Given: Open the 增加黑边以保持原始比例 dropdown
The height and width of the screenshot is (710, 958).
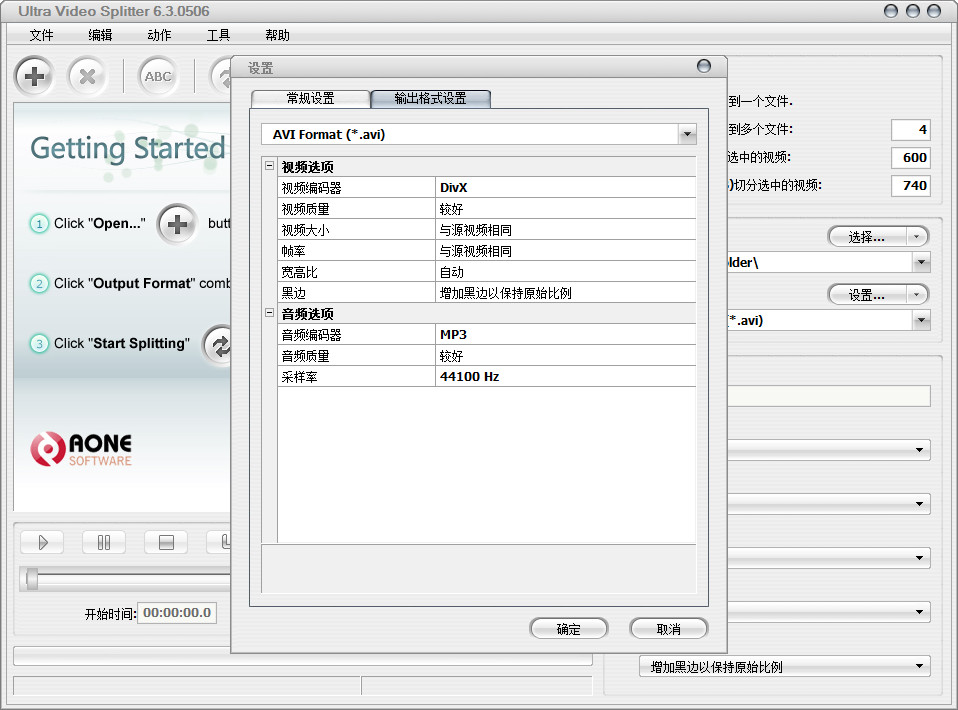Looking at the screenshot, I should pos(920,665).
